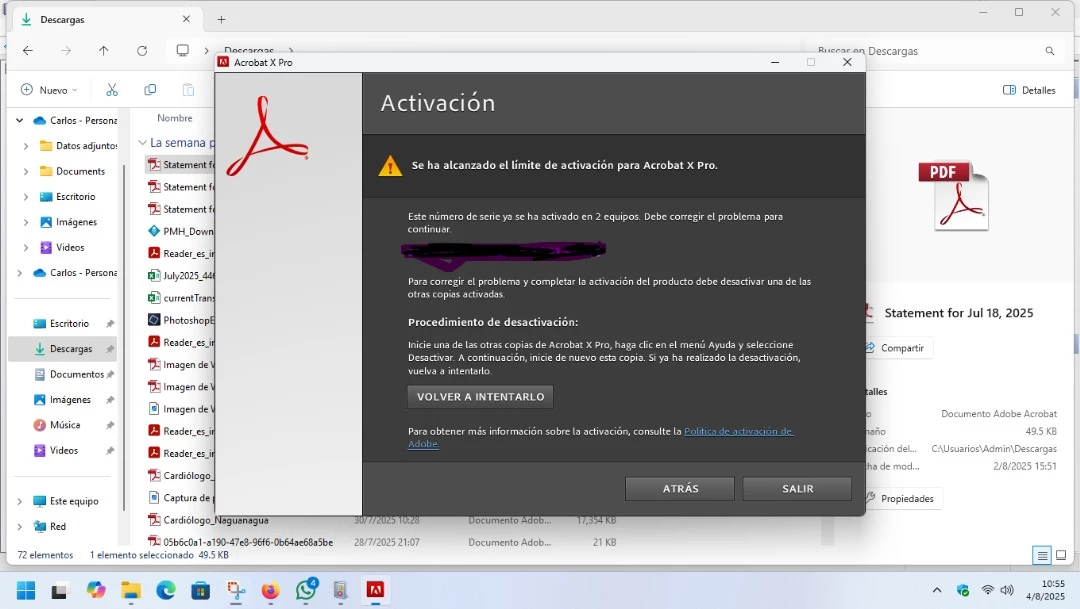Refresh the Descargas folder view
This screenshot has height=609, width=1080.
point(142,50)
